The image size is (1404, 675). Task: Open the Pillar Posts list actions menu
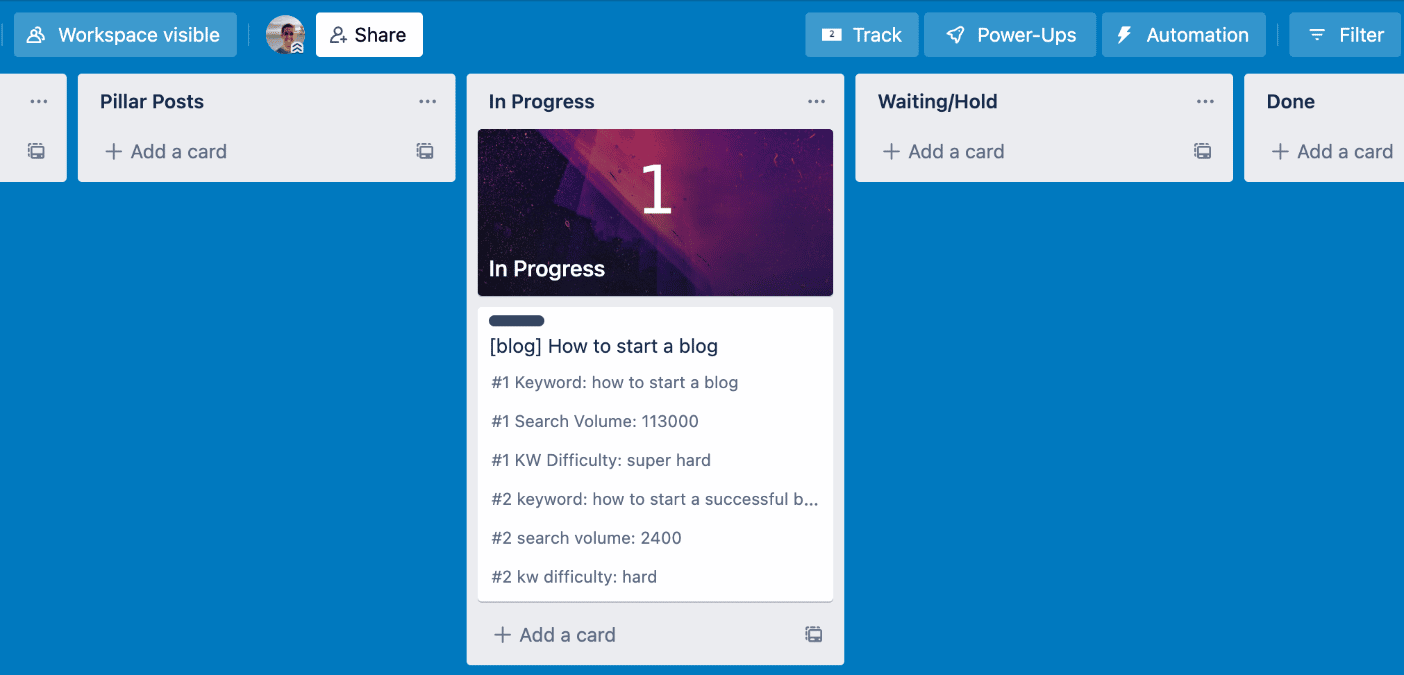point(428,101)
